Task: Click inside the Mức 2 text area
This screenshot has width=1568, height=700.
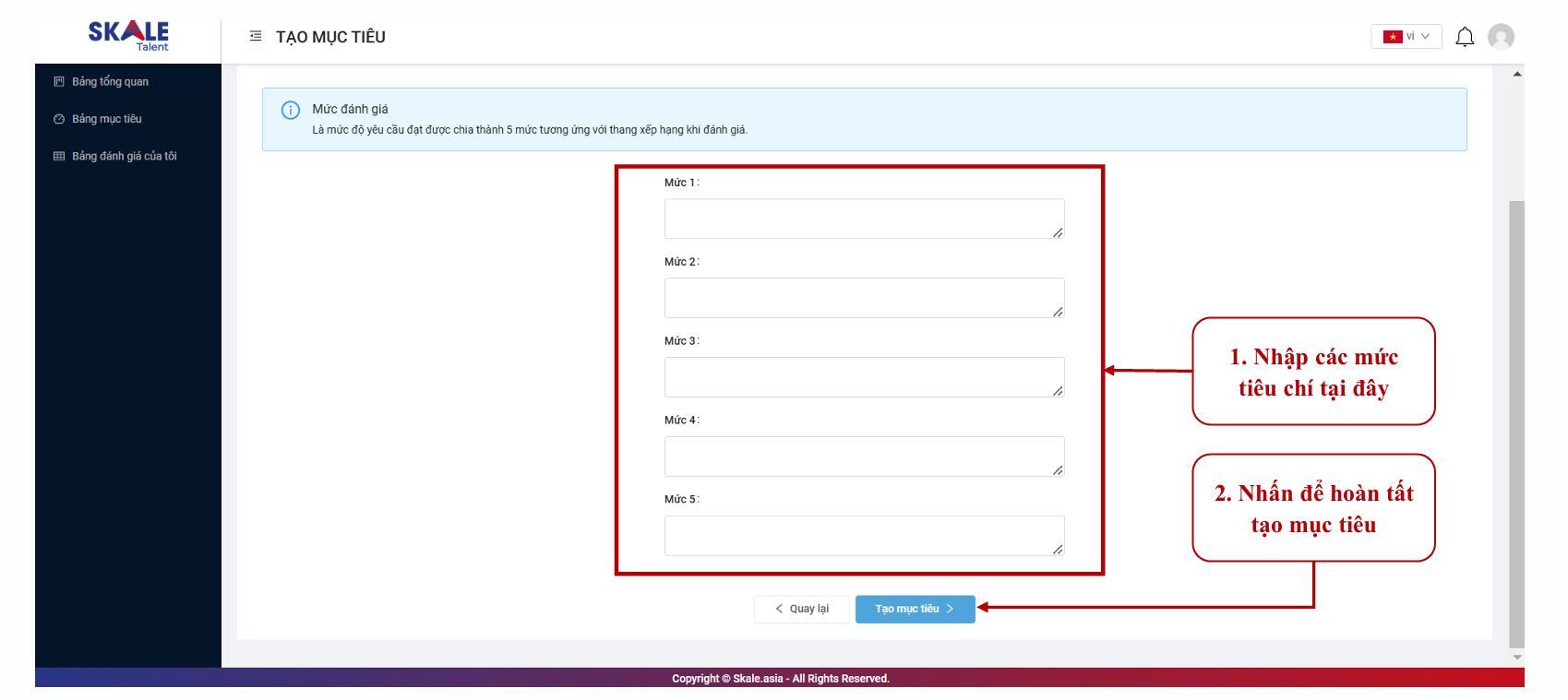Action: (863, 298)
